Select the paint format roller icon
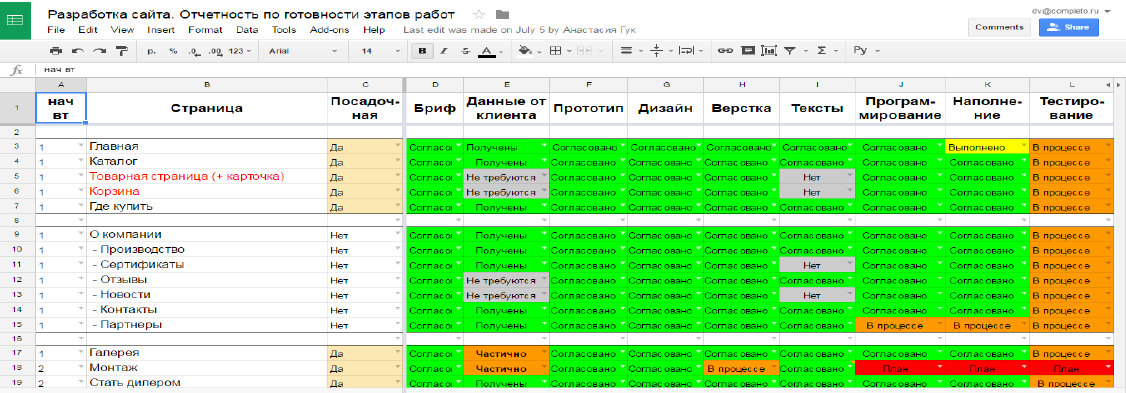The width and height of the screenshot is (1126, 393). (121, 51)
